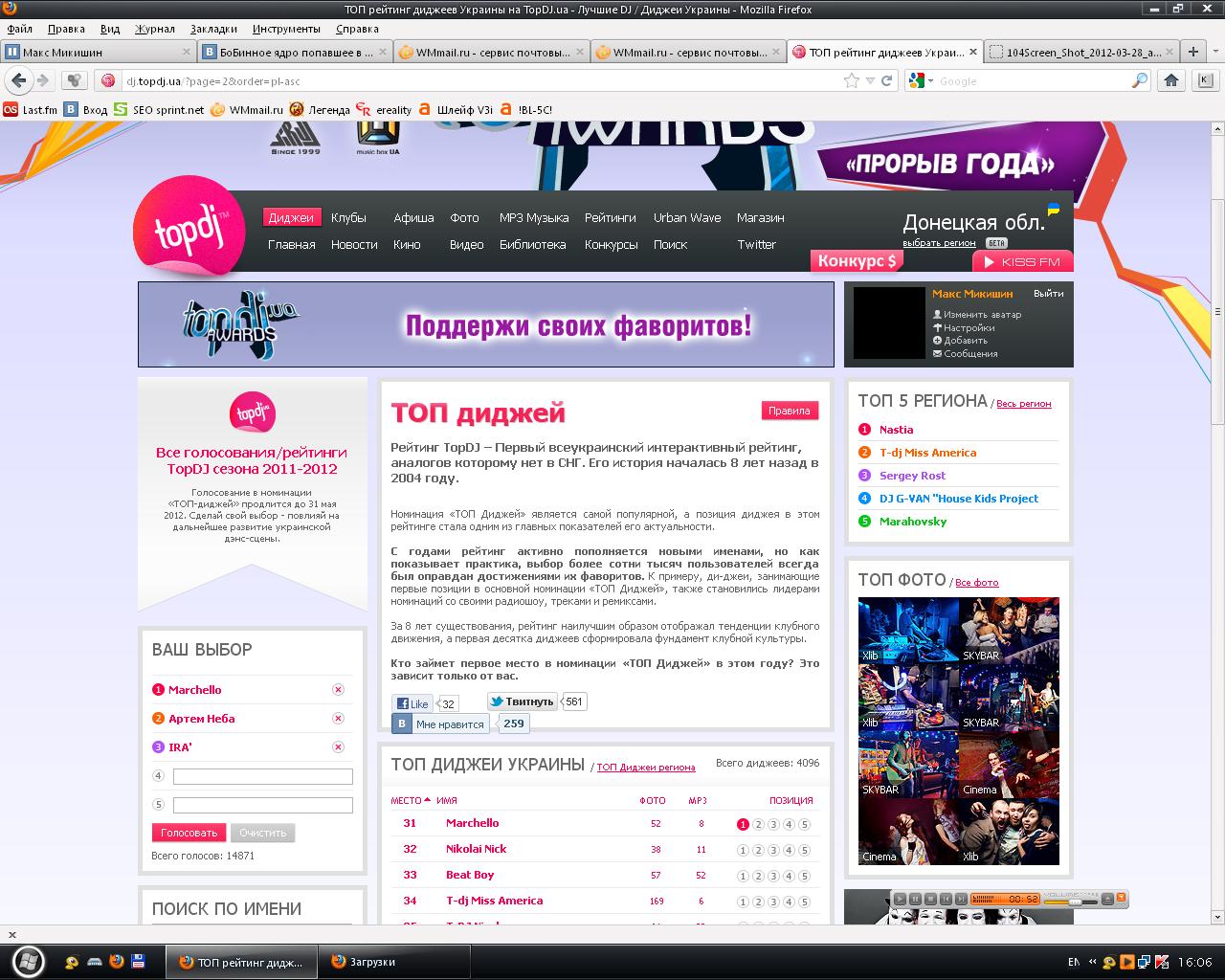Image resolution: width=1225 pixels, height=980 pixels.
Task: Click the Голосовать vote button
Action: coord(189,833)
